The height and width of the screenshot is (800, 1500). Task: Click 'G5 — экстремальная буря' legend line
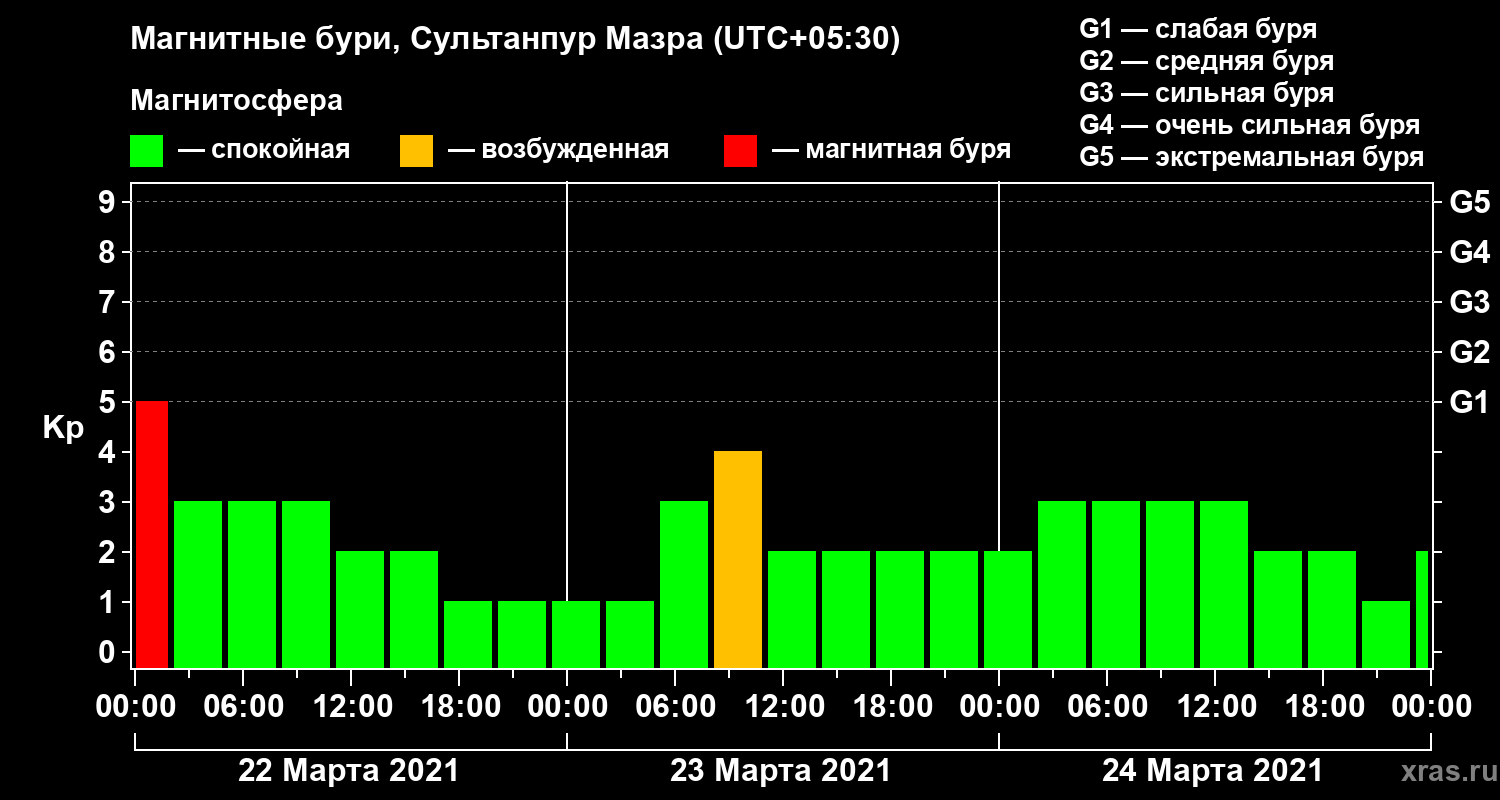click(1252, 158)
